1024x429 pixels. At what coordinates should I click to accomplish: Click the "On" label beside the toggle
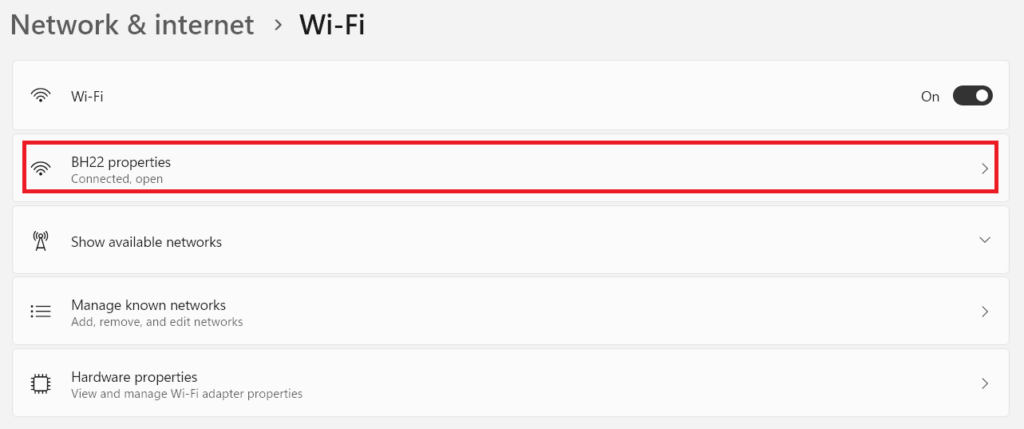[930, 97]
